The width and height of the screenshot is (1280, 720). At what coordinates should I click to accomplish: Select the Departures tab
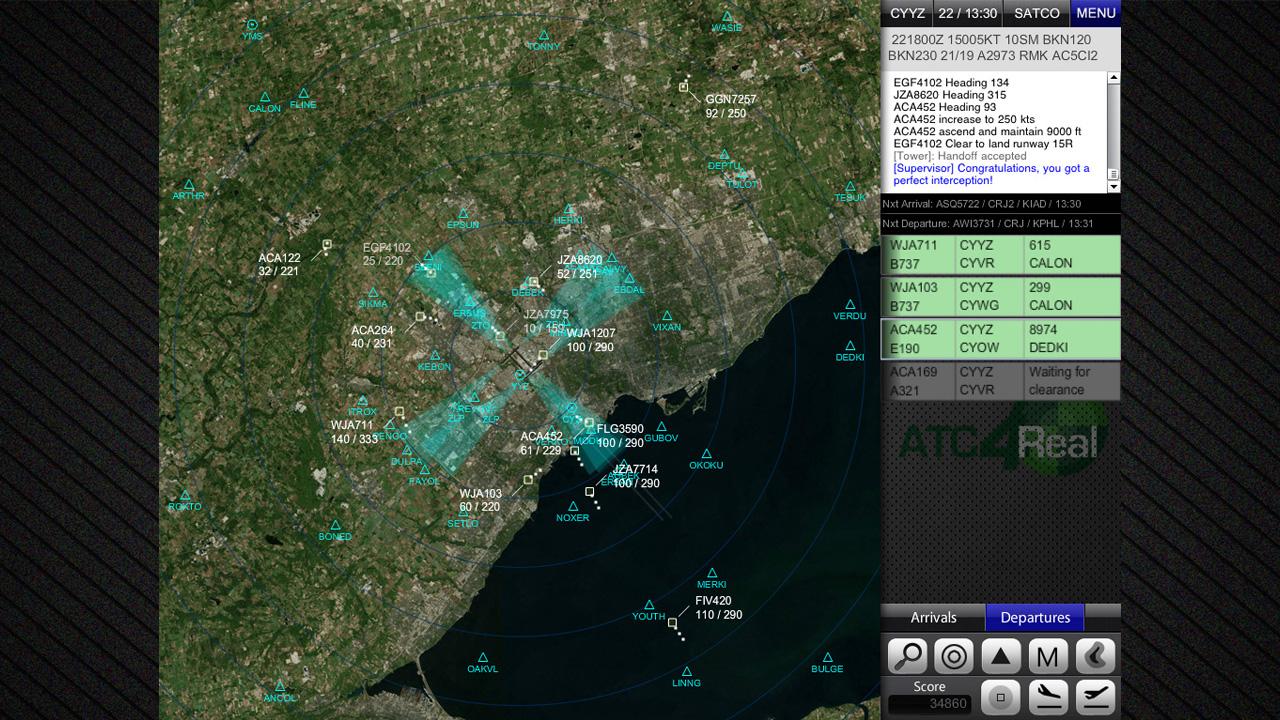(1035, 618)
